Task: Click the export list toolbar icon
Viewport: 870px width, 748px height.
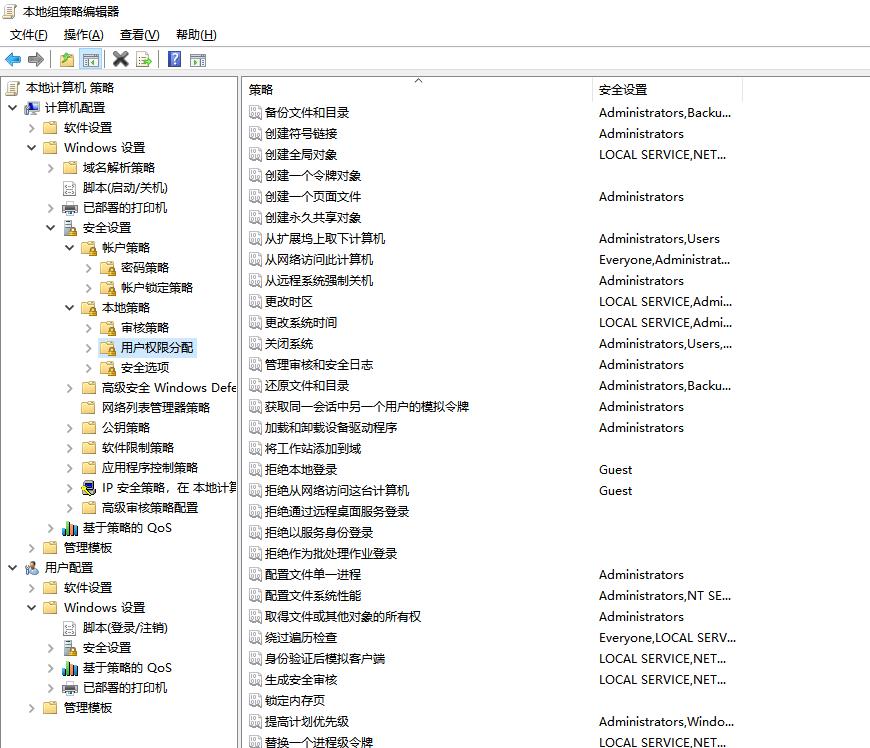Action: (x=143, y=59)
